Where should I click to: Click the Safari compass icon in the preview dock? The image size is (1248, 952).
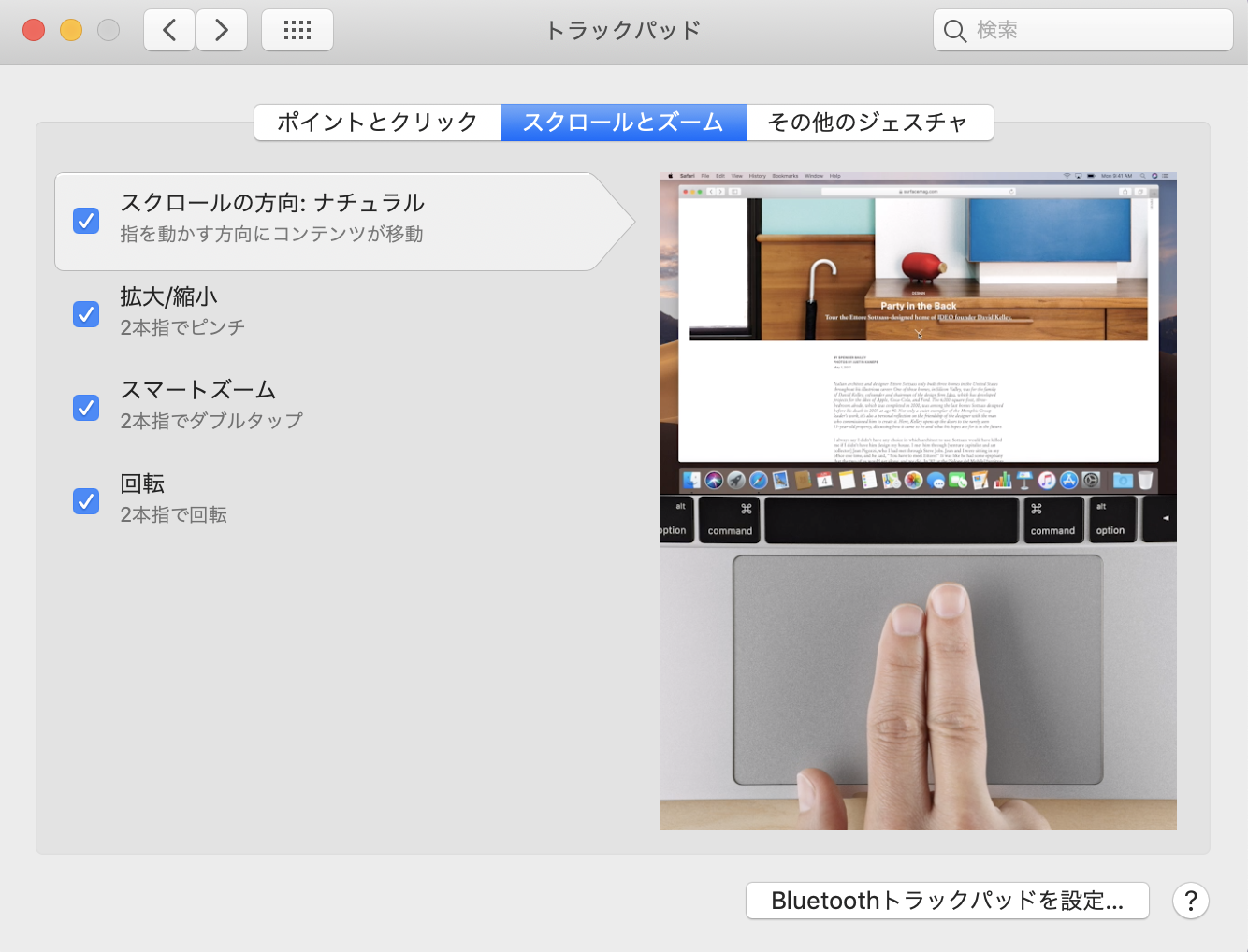(757, 481)
